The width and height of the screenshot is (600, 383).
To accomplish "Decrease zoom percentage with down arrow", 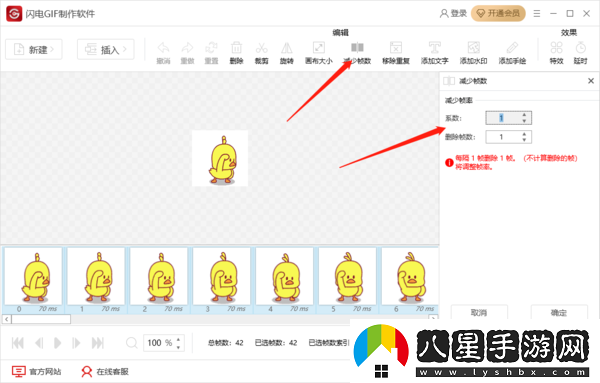I will pos(178,347).
